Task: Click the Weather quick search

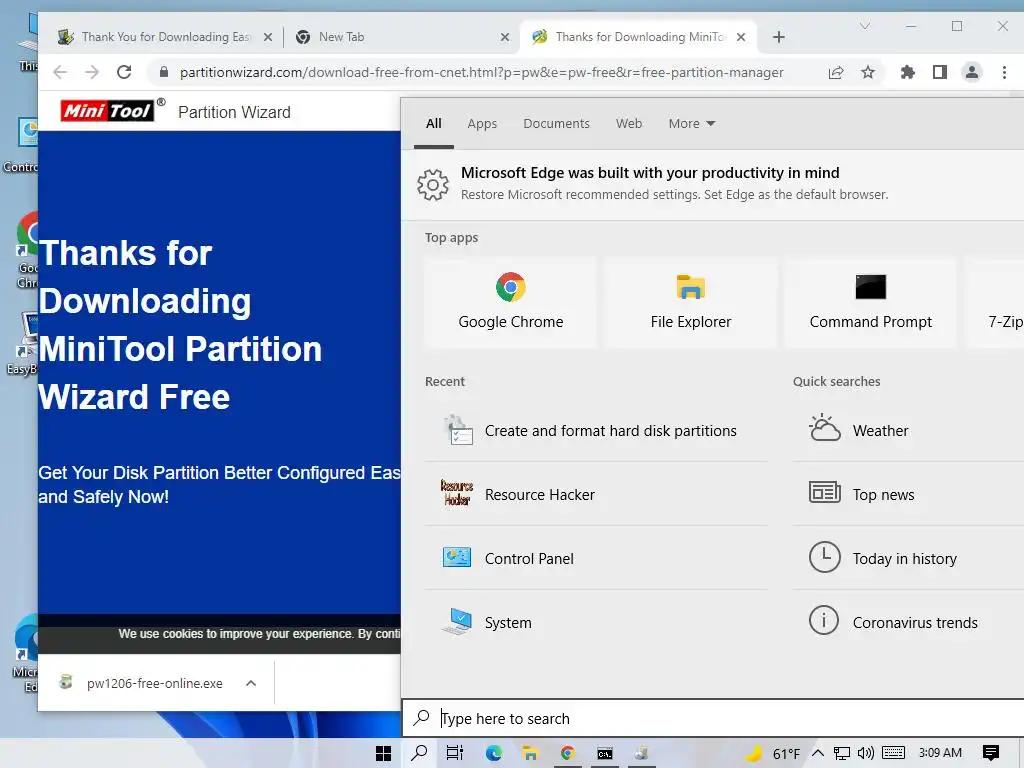Action: coord(908,430)
